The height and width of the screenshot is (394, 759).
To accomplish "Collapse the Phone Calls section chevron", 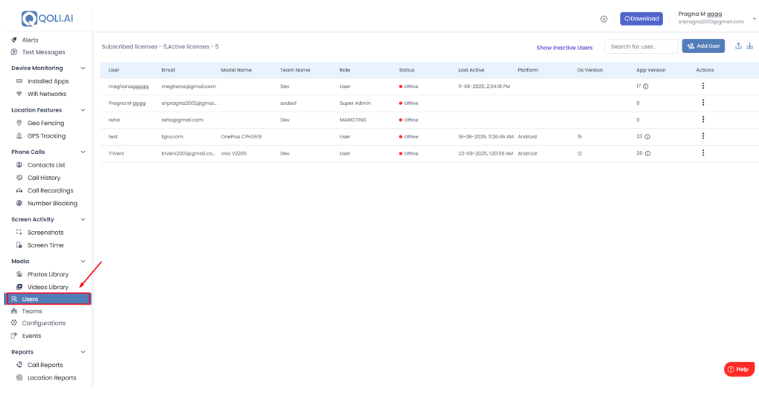I will 83,152.
